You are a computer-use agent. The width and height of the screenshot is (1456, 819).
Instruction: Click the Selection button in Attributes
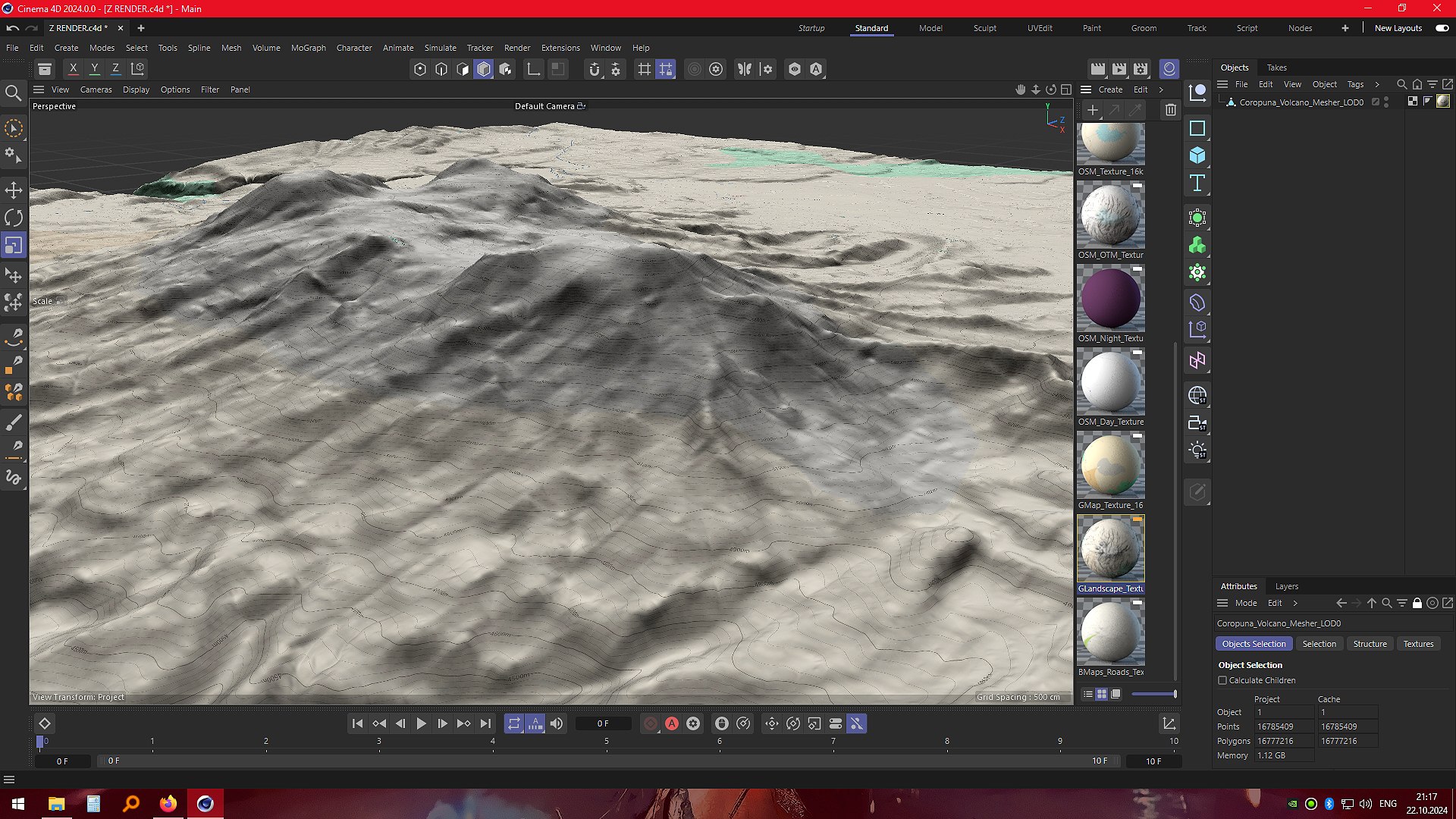pyautogui.click(x=1319, y=644)
